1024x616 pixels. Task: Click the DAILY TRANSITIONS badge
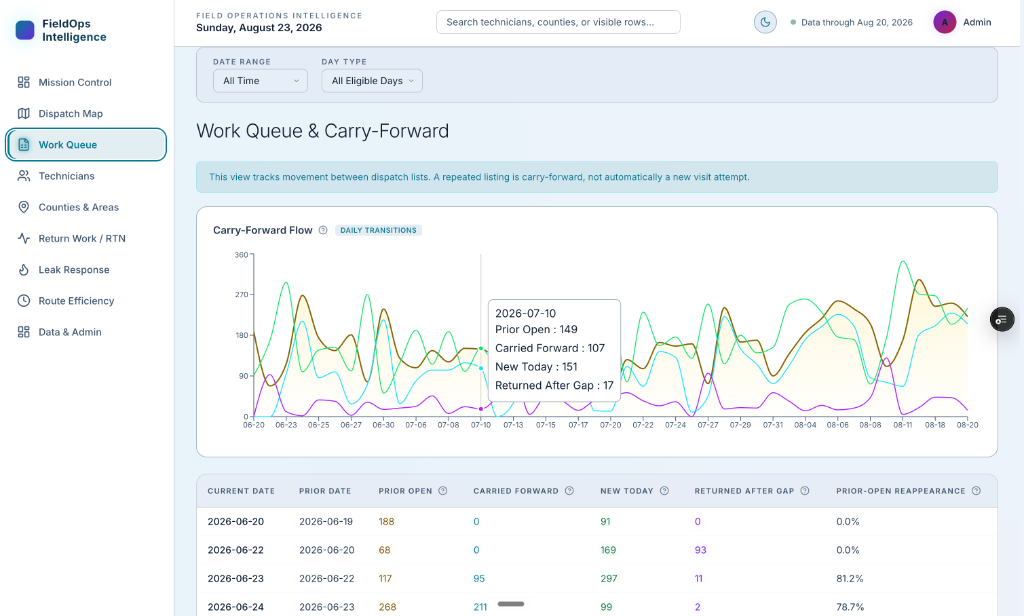point(378,230)
